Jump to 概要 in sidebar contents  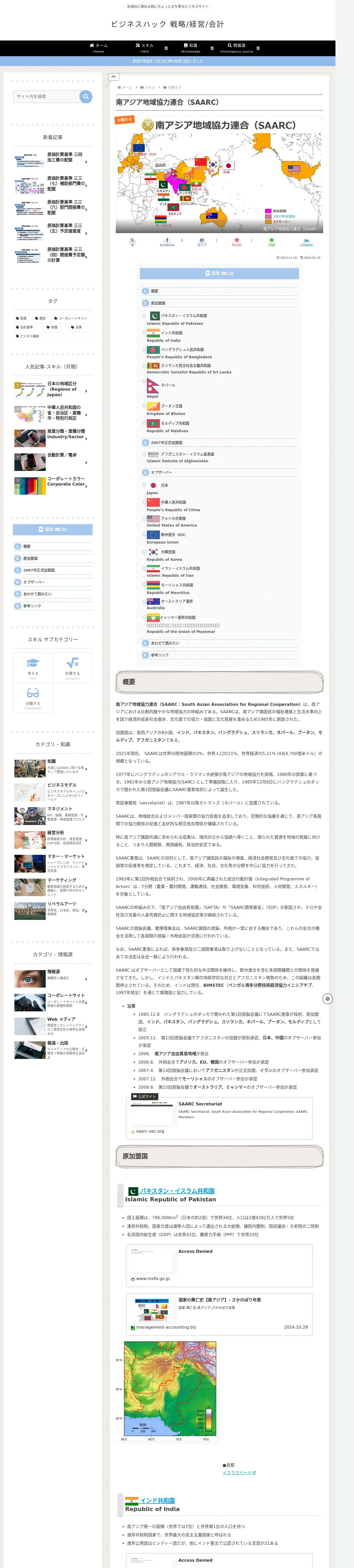coord(53,547)
